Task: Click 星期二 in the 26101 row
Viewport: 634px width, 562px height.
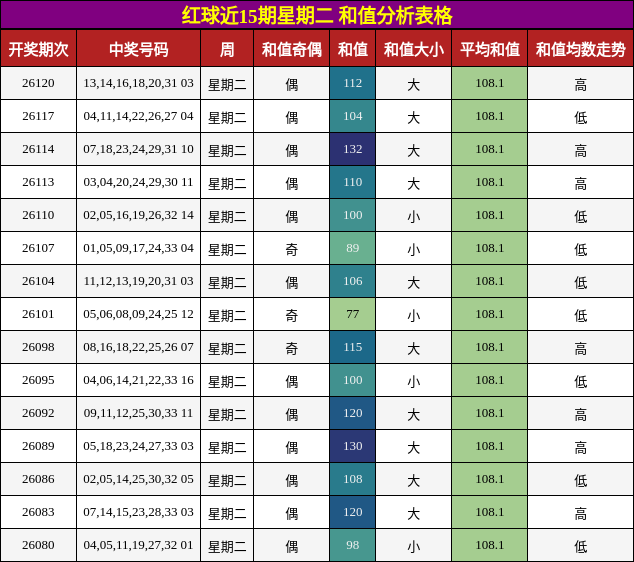Action: 227,316
